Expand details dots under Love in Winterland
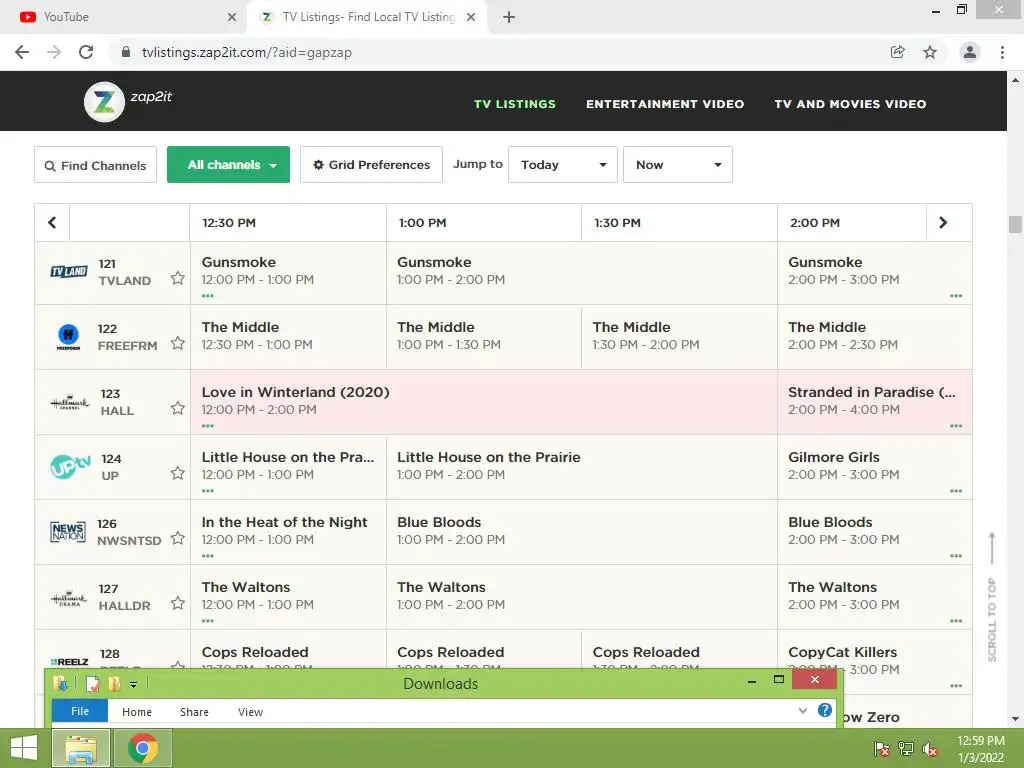This screenshot has width=1024, height=768. 208,426
